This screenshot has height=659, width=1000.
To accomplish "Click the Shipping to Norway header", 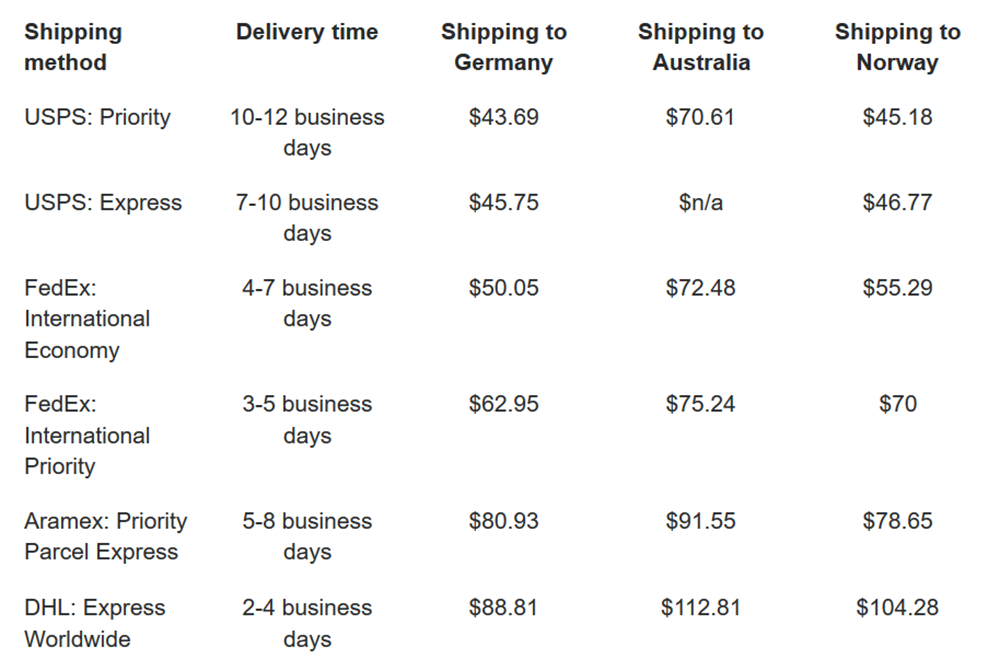I will coord(897,47).
